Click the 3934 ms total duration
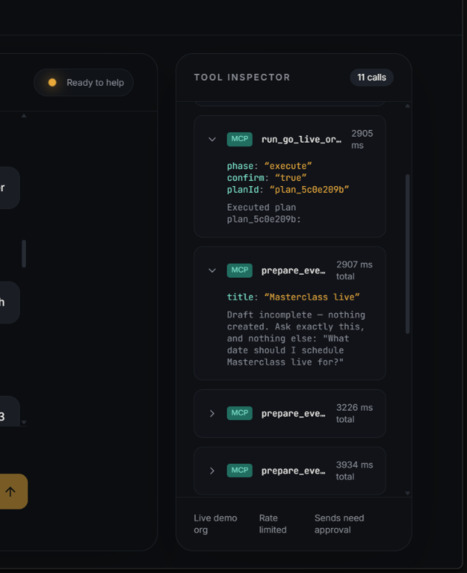The height and width of the screenshot is (573, 467). [x=354, y=471]
